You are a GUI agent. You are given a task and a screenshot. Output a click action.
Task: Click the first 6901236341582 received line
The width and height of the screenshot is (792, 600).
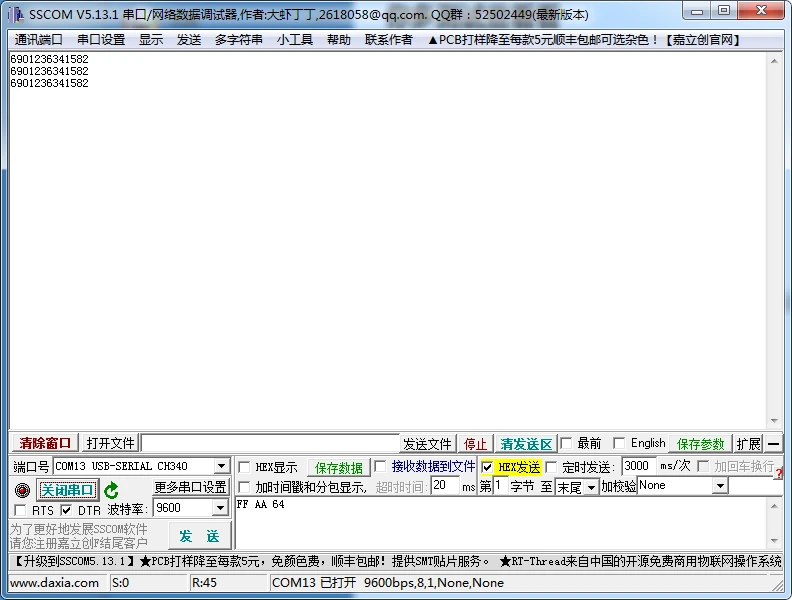(50, 59)
